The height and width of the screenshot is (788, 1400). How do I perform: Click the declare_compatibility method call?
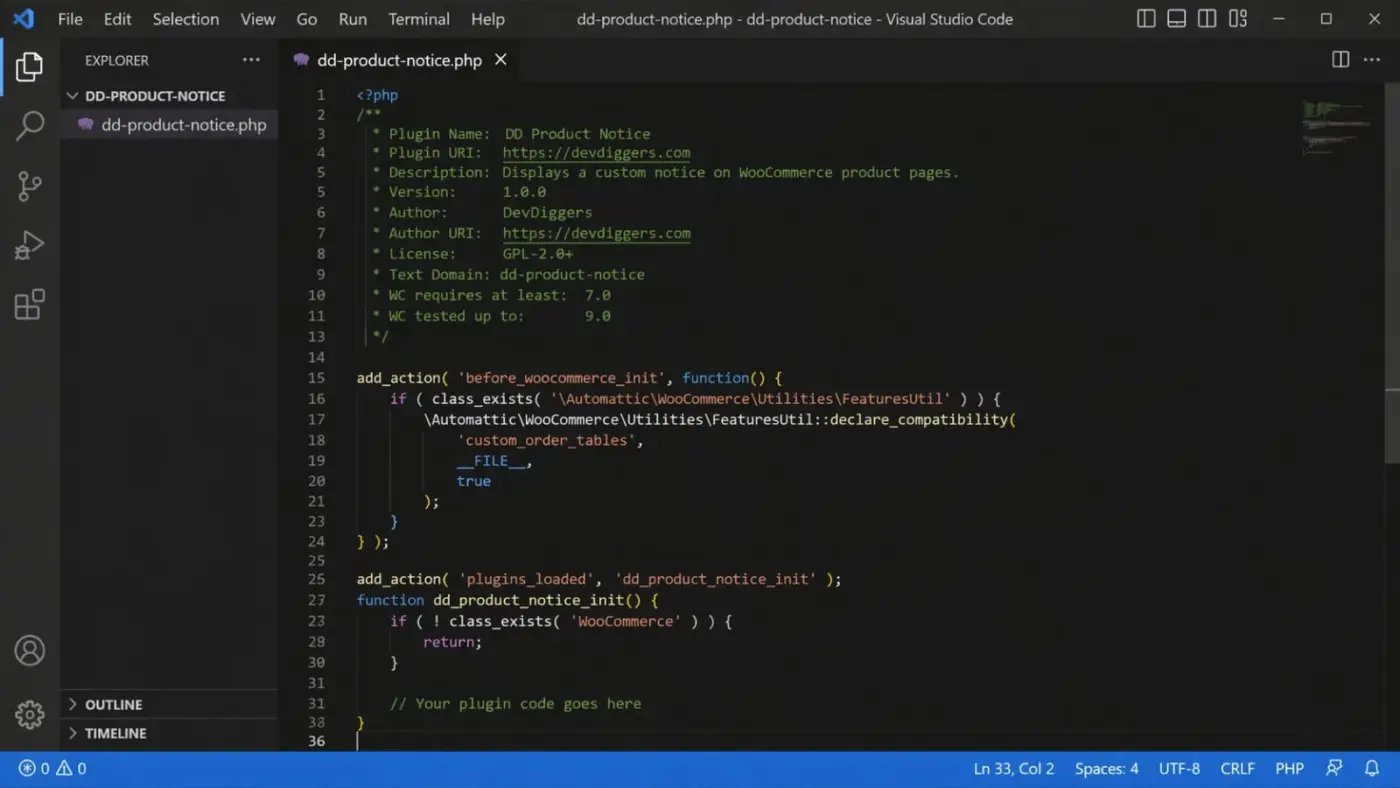919,420
